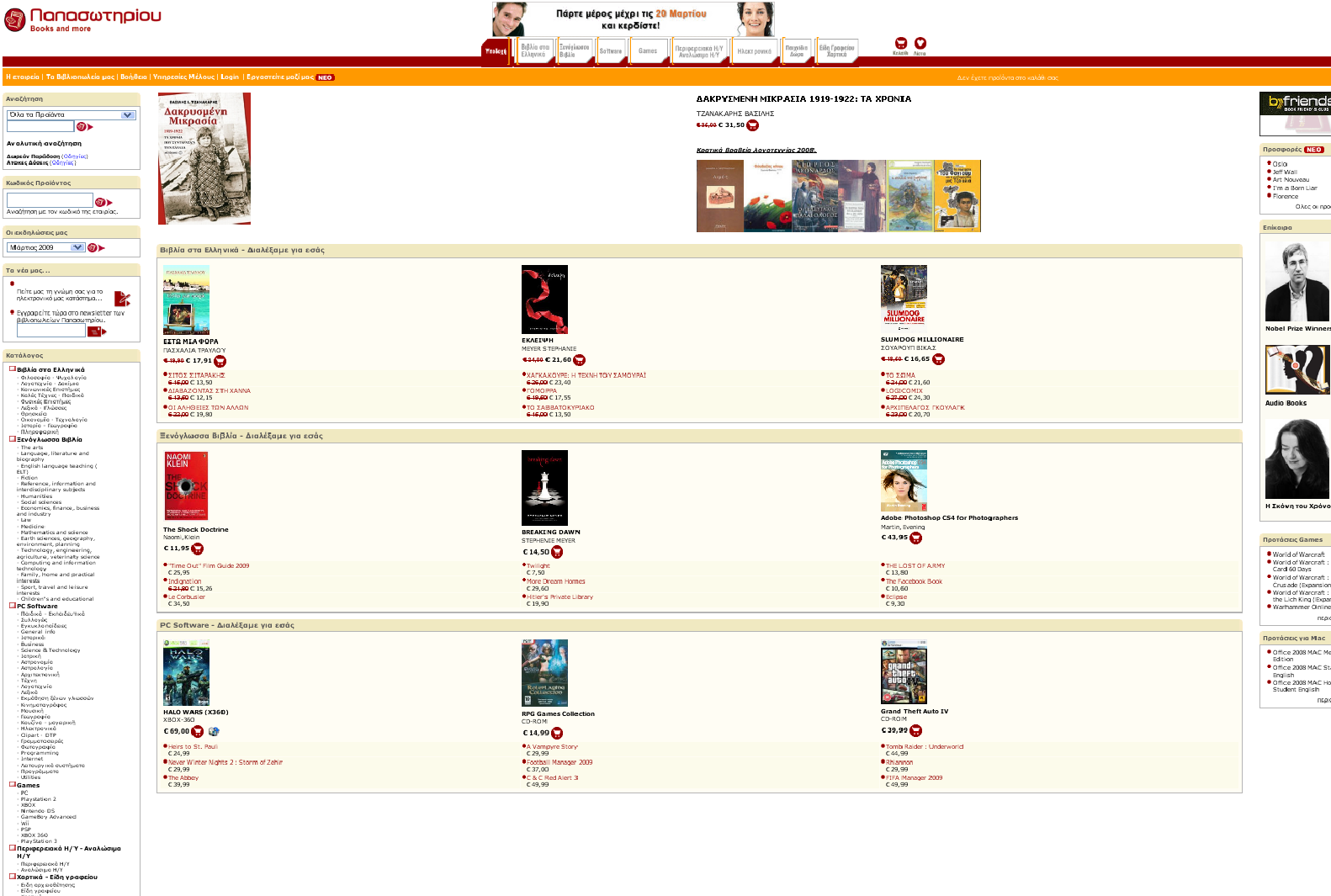Screen dimensions: 1331x896
Task: Open Tomb Raider : Underworld link
Action: click(925, 747)
